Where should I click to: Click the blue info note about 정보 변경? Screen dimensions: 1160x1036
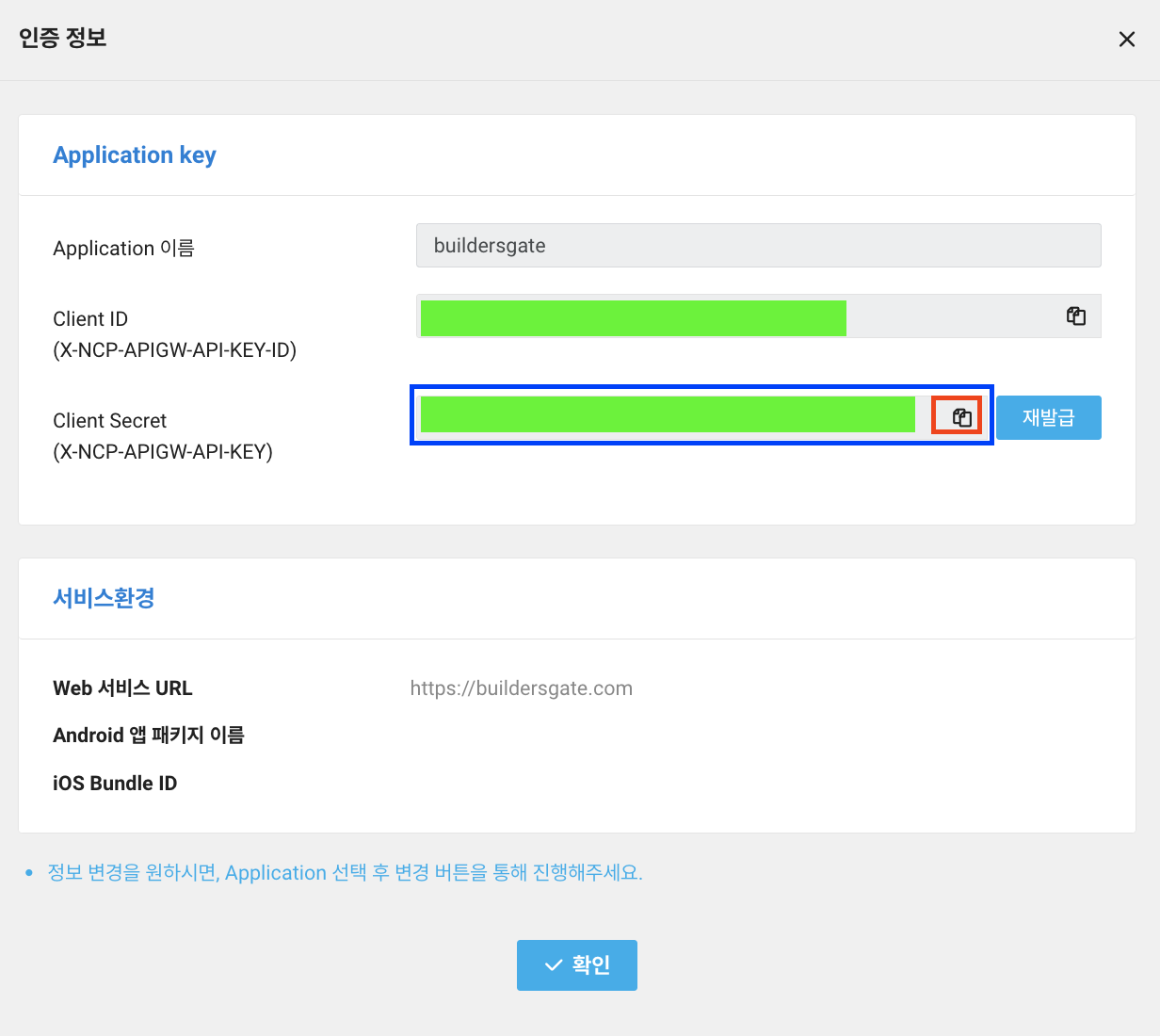(345, 873)
